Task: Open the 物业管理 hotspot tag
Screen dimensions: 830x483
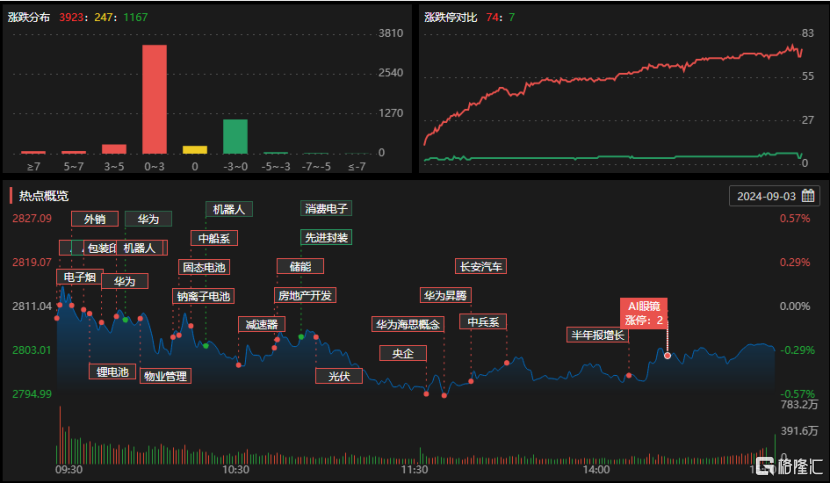Action: click(165, 376)
